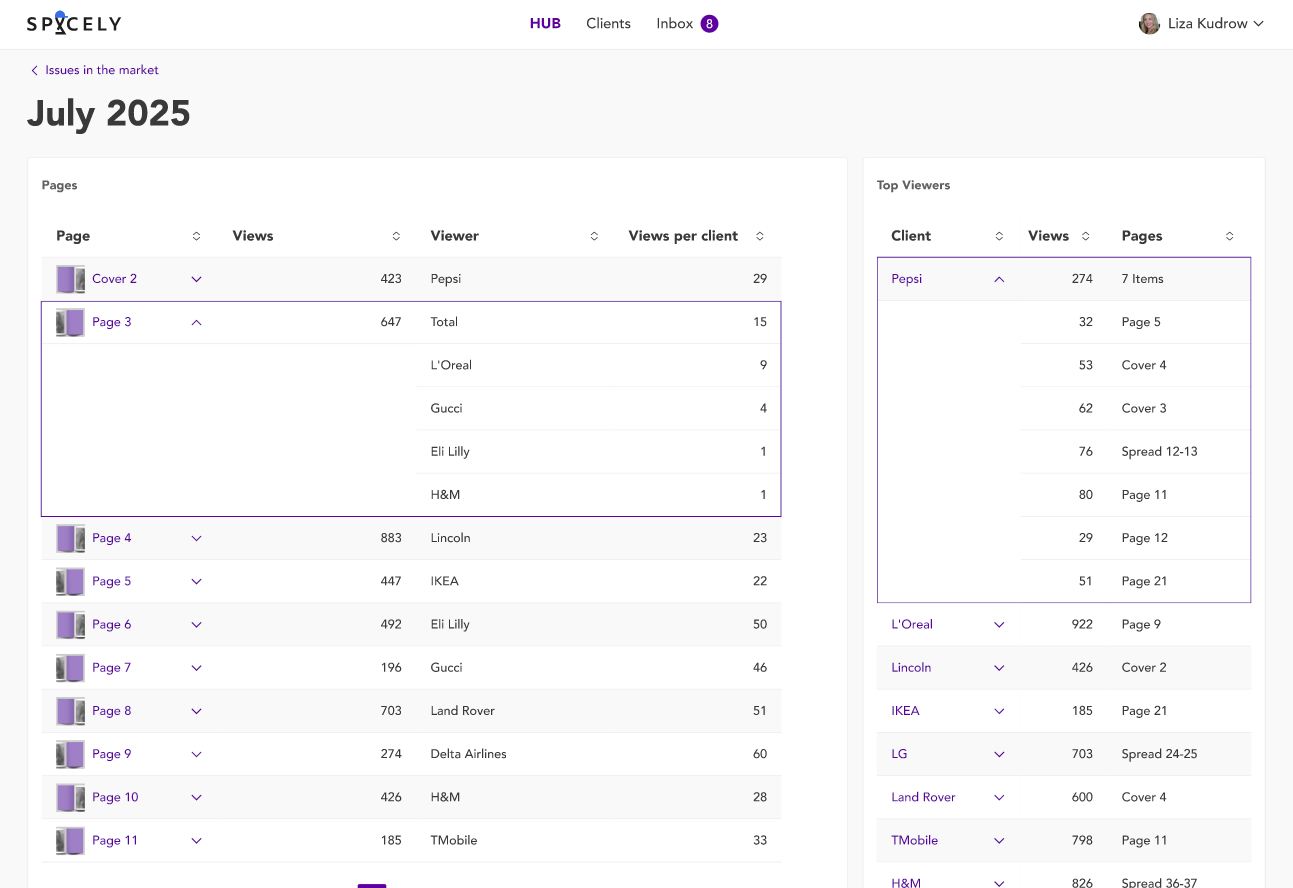Sort Top Viewers by Views
The height and width of the screenshot is (888, 1293).
[x=1086, y=236]
